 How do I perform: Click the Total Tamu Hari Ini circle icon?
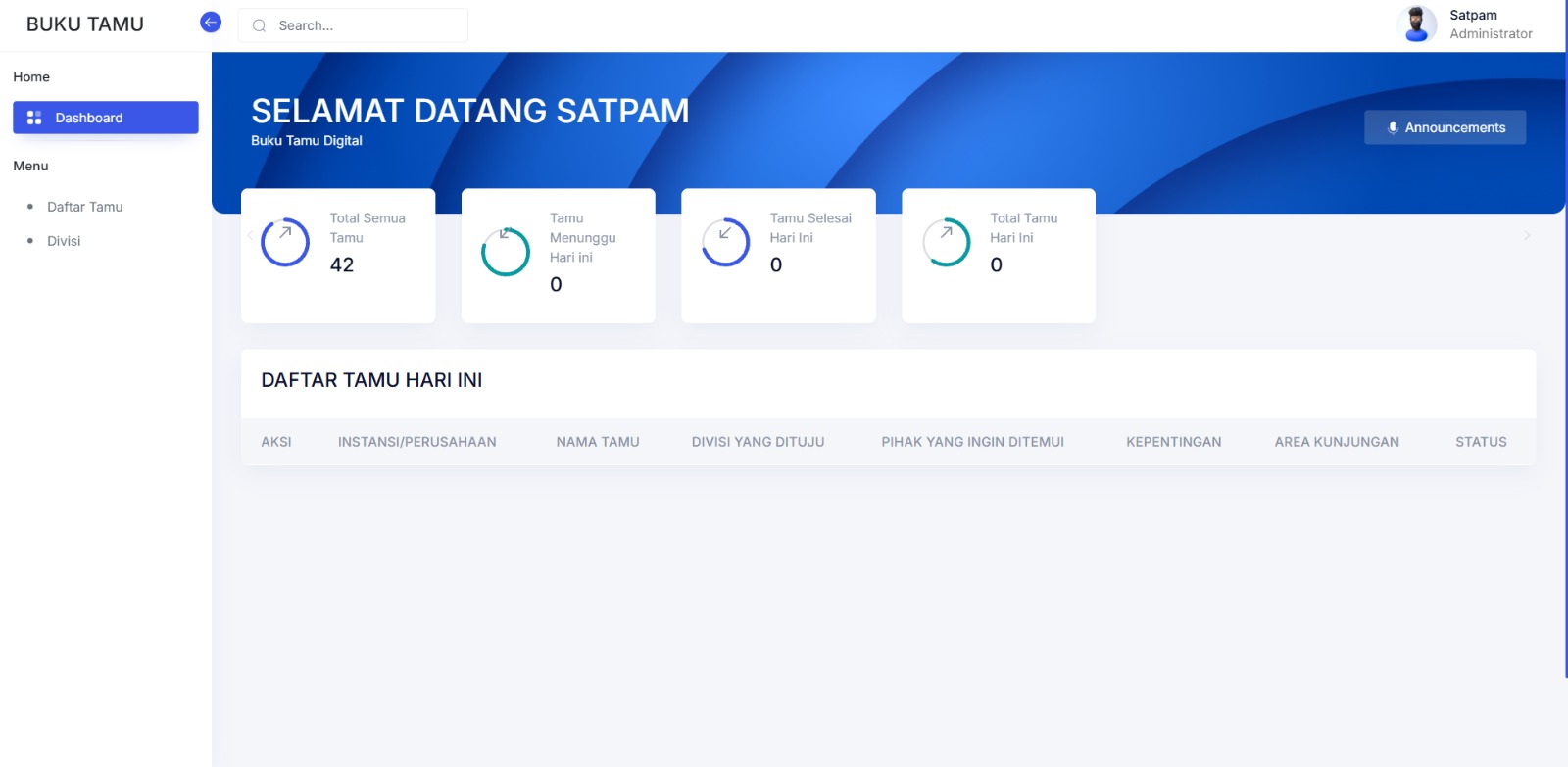947,242
